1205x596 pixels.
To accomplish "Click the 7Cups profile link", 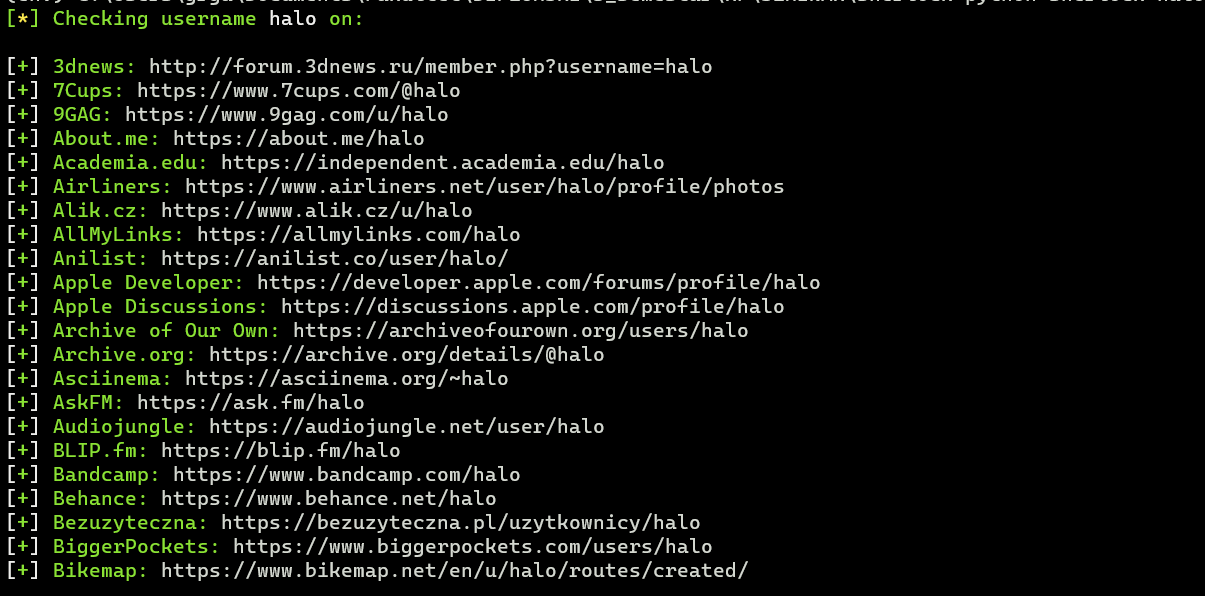I will click(298, 91).
